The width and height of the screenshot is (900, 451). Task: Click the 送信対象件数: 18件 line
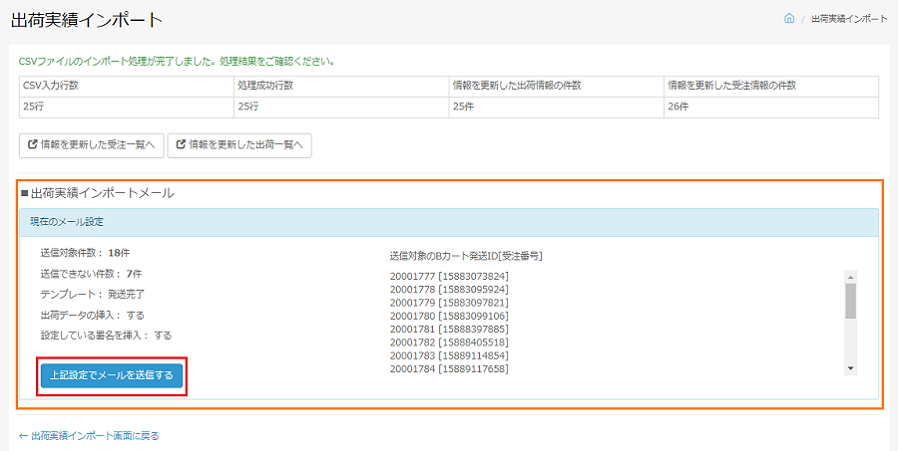pos(86,253)
